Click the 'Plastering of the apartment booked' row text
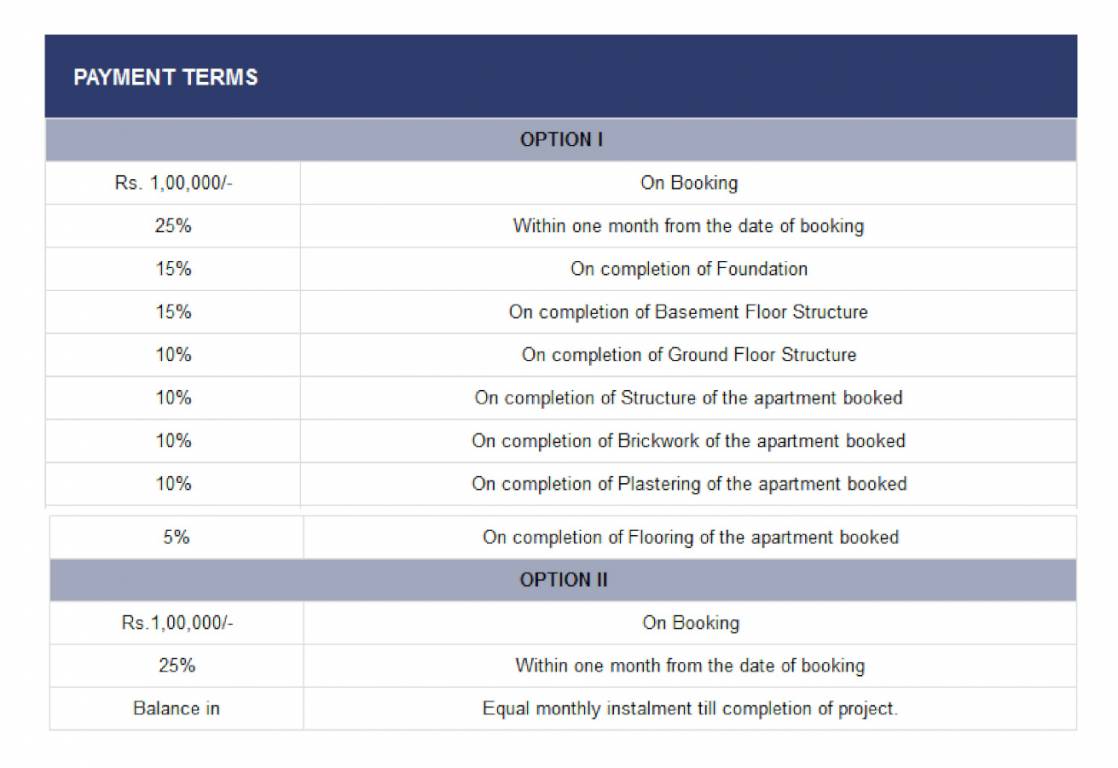This screenshot has height=768, width=1118. 689,484
